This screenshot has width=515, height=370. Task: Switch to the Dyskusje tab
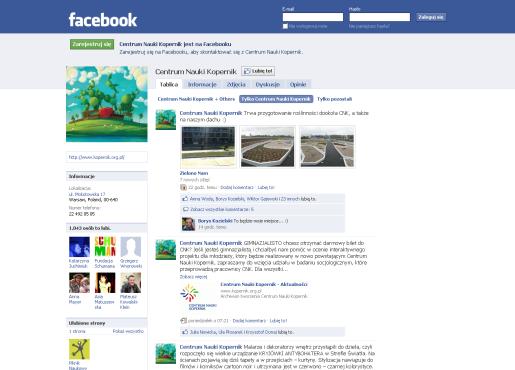268,84
